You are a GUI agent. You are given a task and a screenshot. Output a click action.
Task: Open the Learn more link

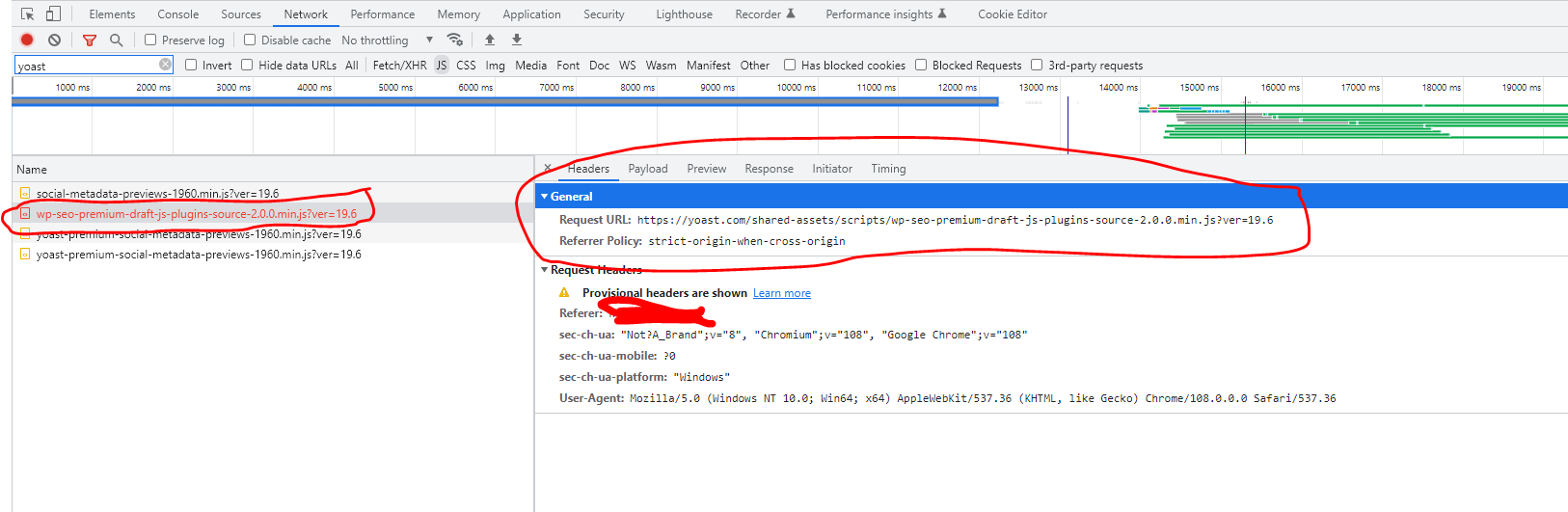782,293
